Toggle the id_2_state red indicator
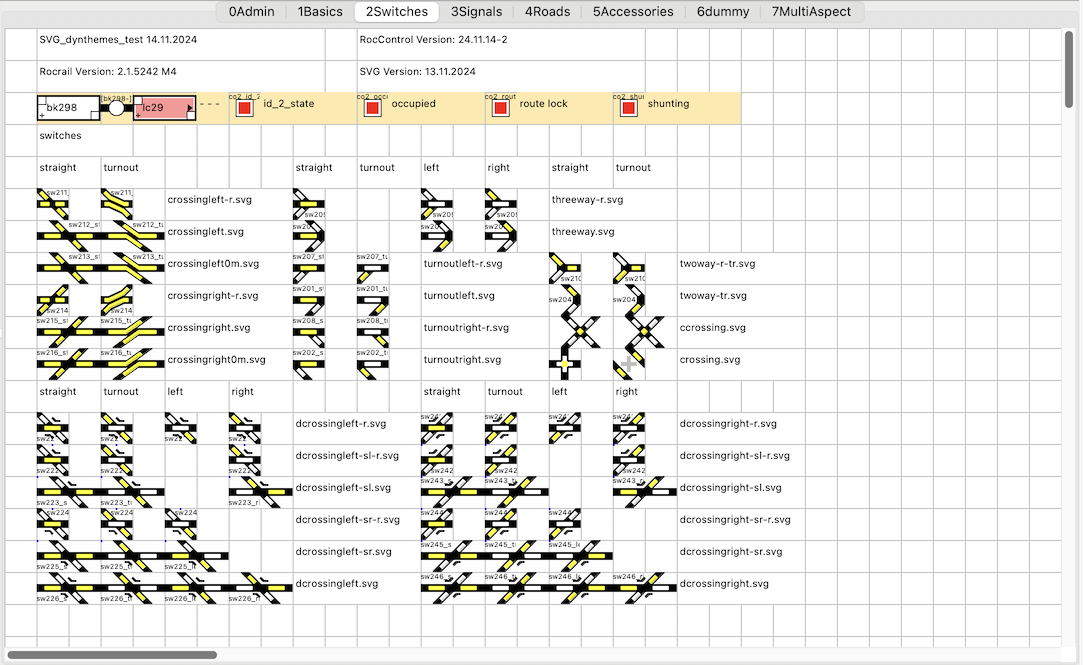The image size is (1083, 665). pyautogui.click(x=244, y=108)
